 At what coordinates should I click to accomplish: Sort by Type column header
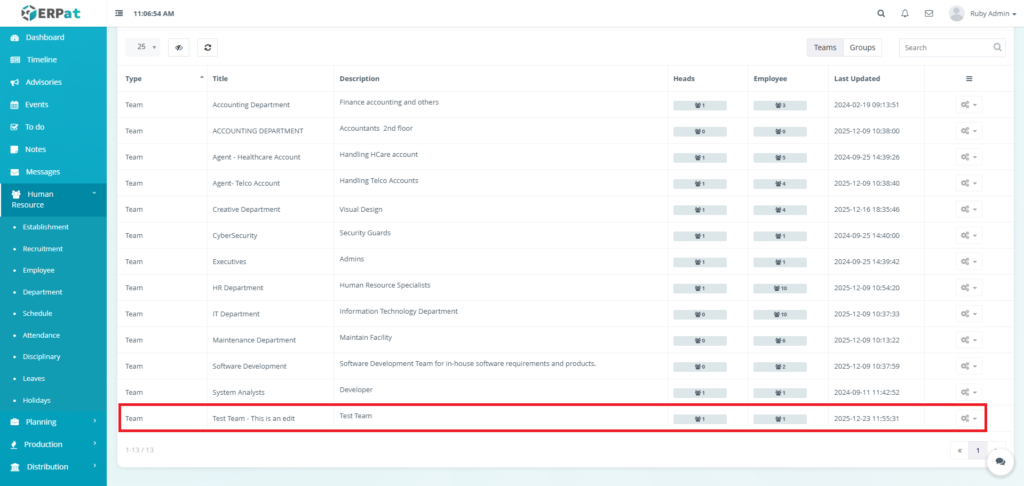163,78
